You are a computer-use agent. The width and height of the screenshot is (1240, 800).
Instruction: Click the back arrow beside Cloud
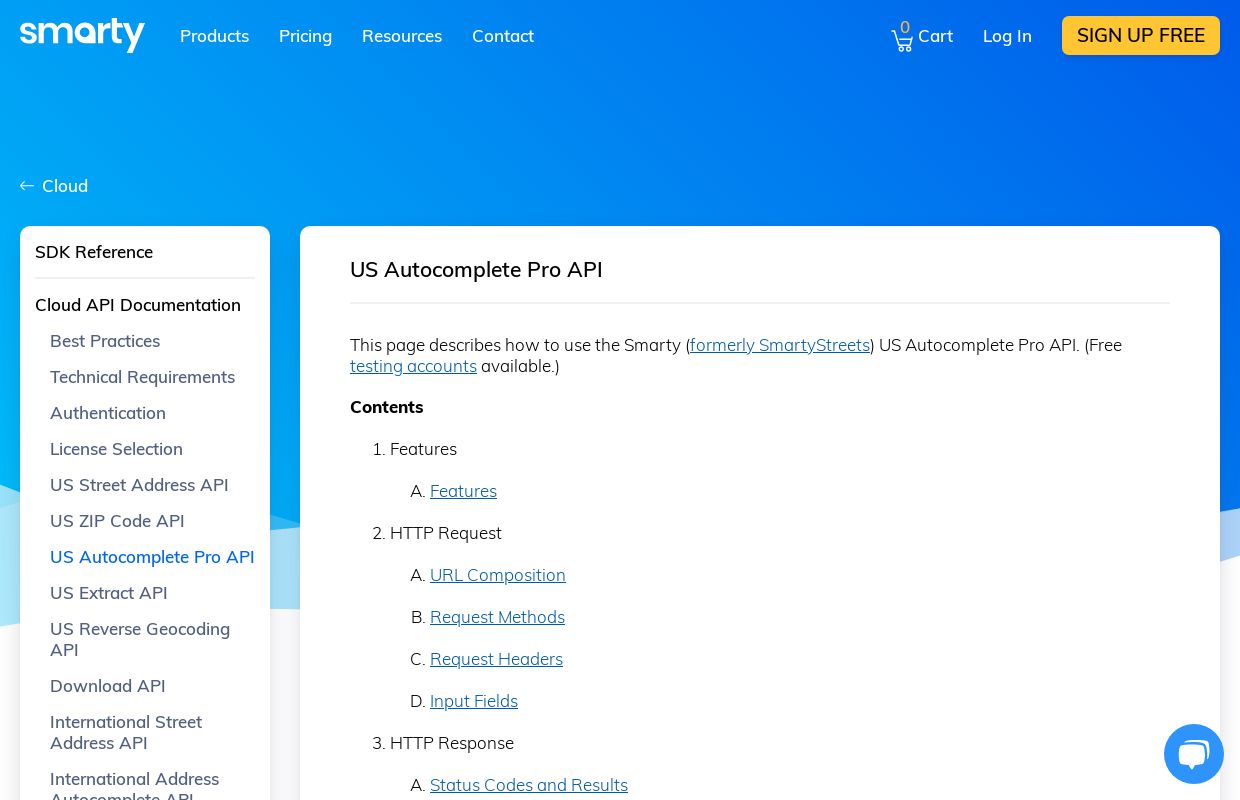click(x=27, y=186)
